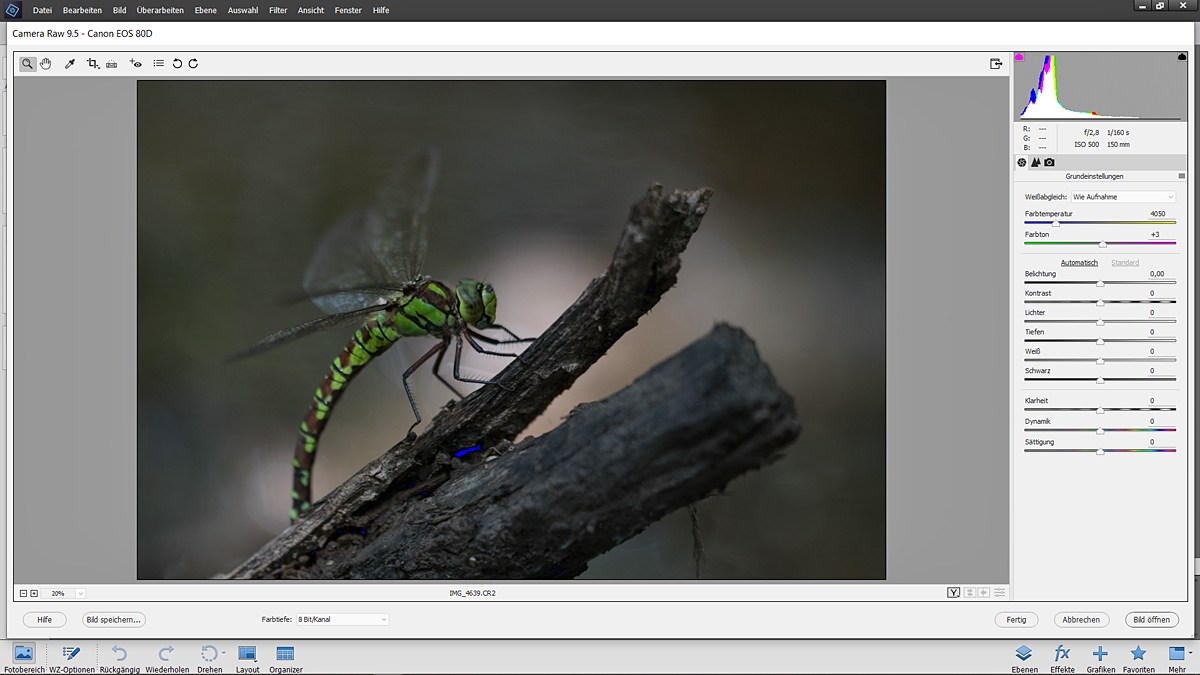The image size is (1200, 675).
Task: Open the Überarbeiten menu
Action: coord(160,10)
